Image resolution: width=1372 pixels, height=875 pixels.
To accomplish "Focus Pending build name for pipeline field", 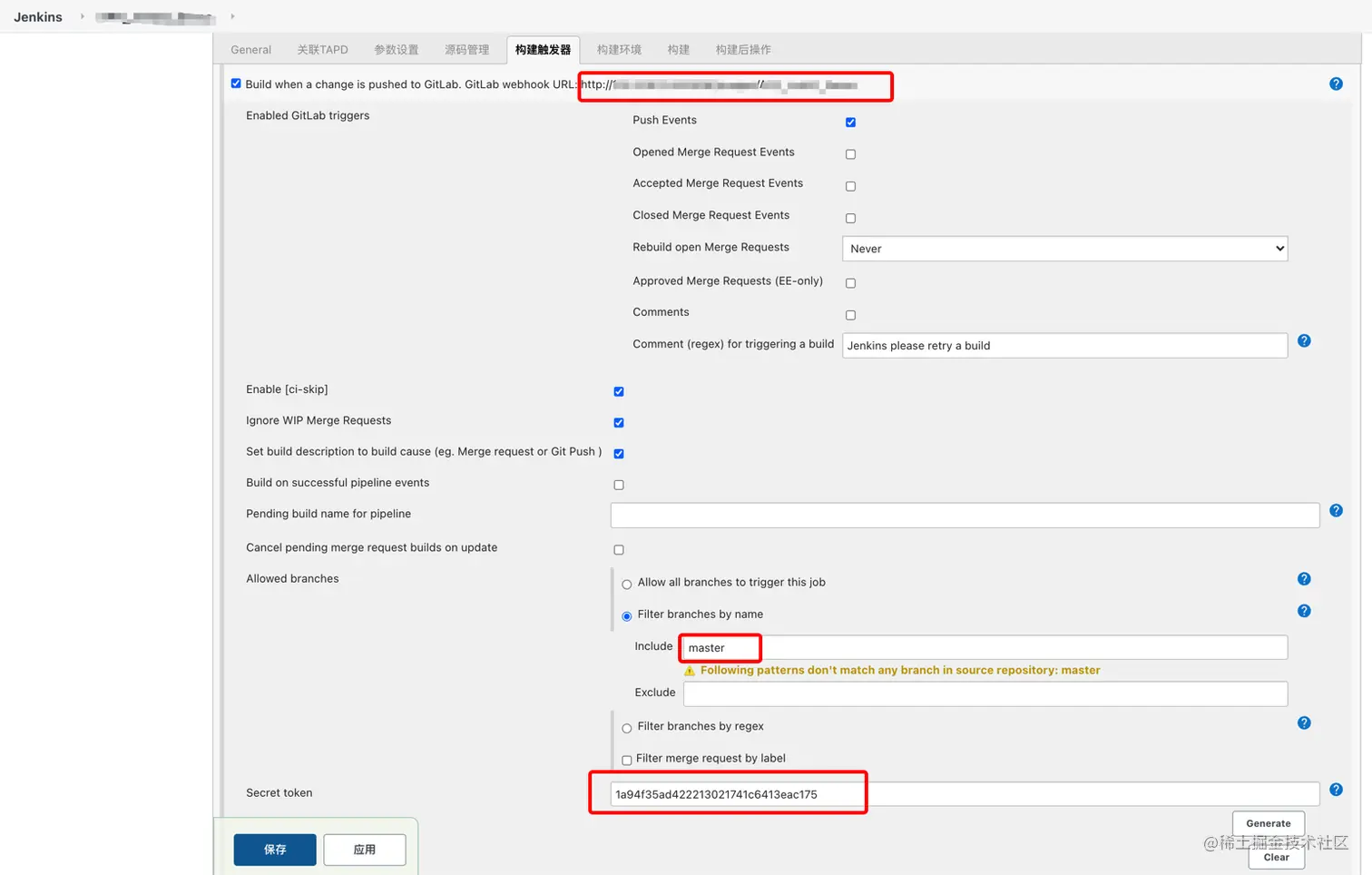I will [x=965, y=516].
